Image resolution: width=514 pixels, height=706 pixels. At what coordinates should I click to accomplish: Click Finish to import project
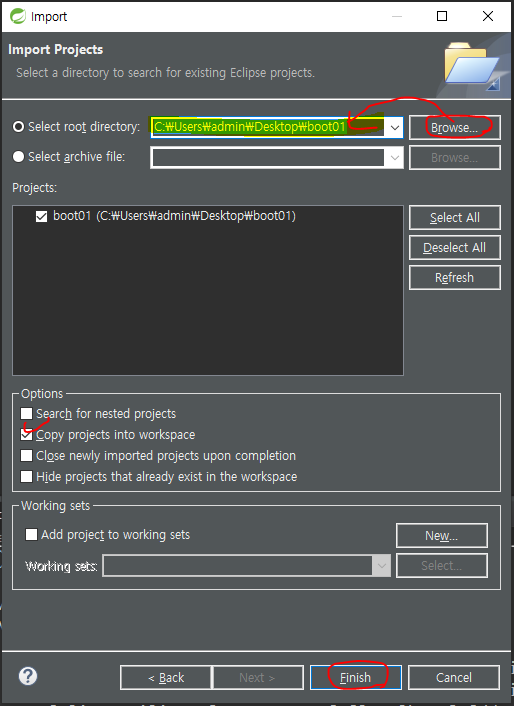point(356,678)
